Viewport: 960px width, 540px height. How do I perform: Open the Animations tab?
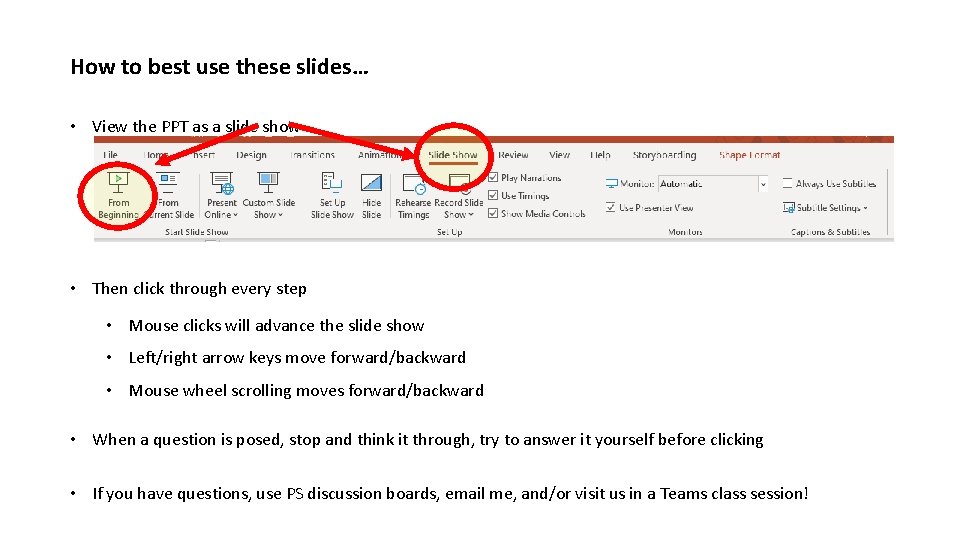click(380, 155)
